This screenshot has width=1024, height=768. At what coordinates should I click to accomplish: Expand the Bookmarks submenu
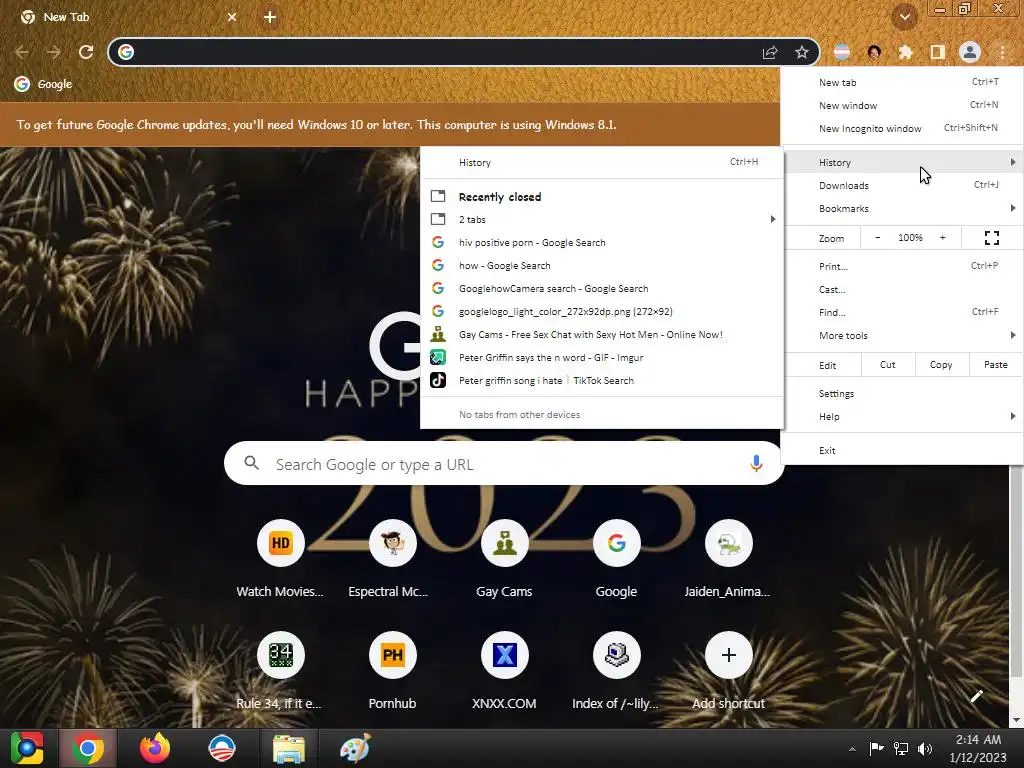[x=902, y=208]
